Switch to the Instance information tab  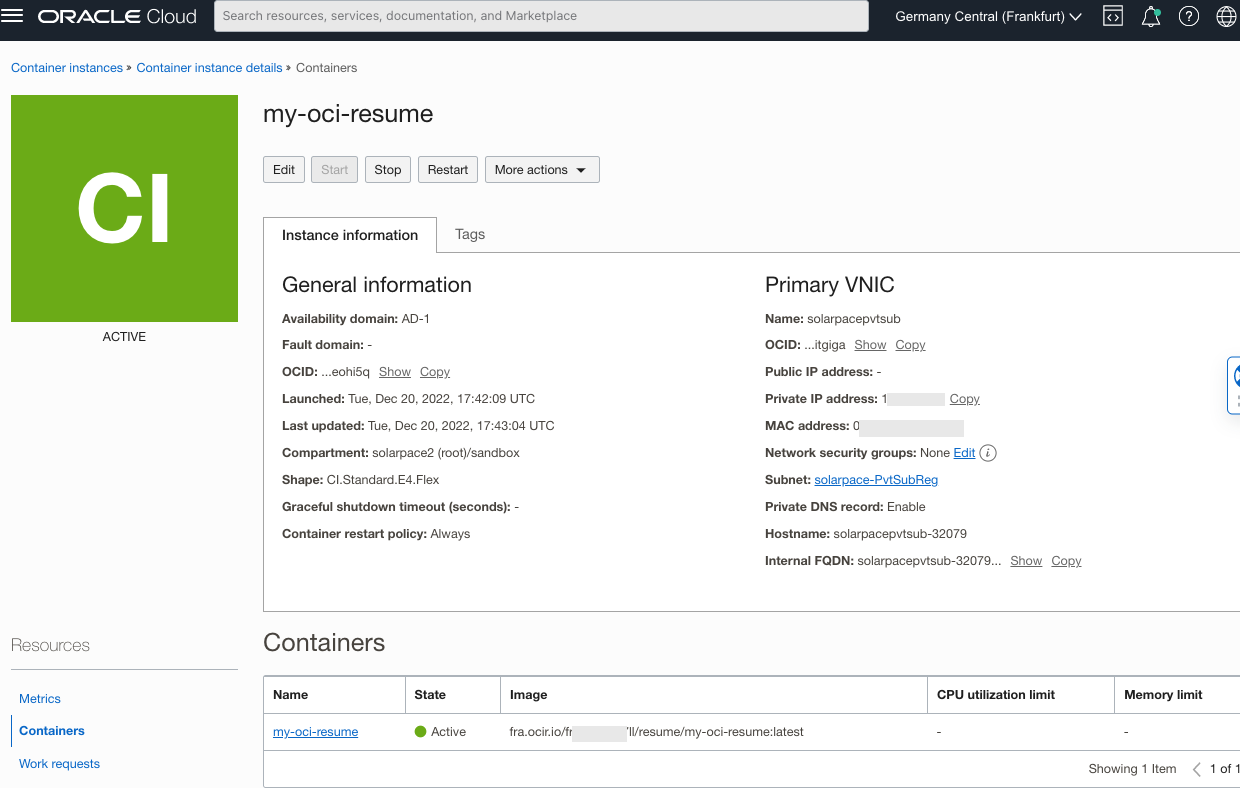click(x=350, y=235)
